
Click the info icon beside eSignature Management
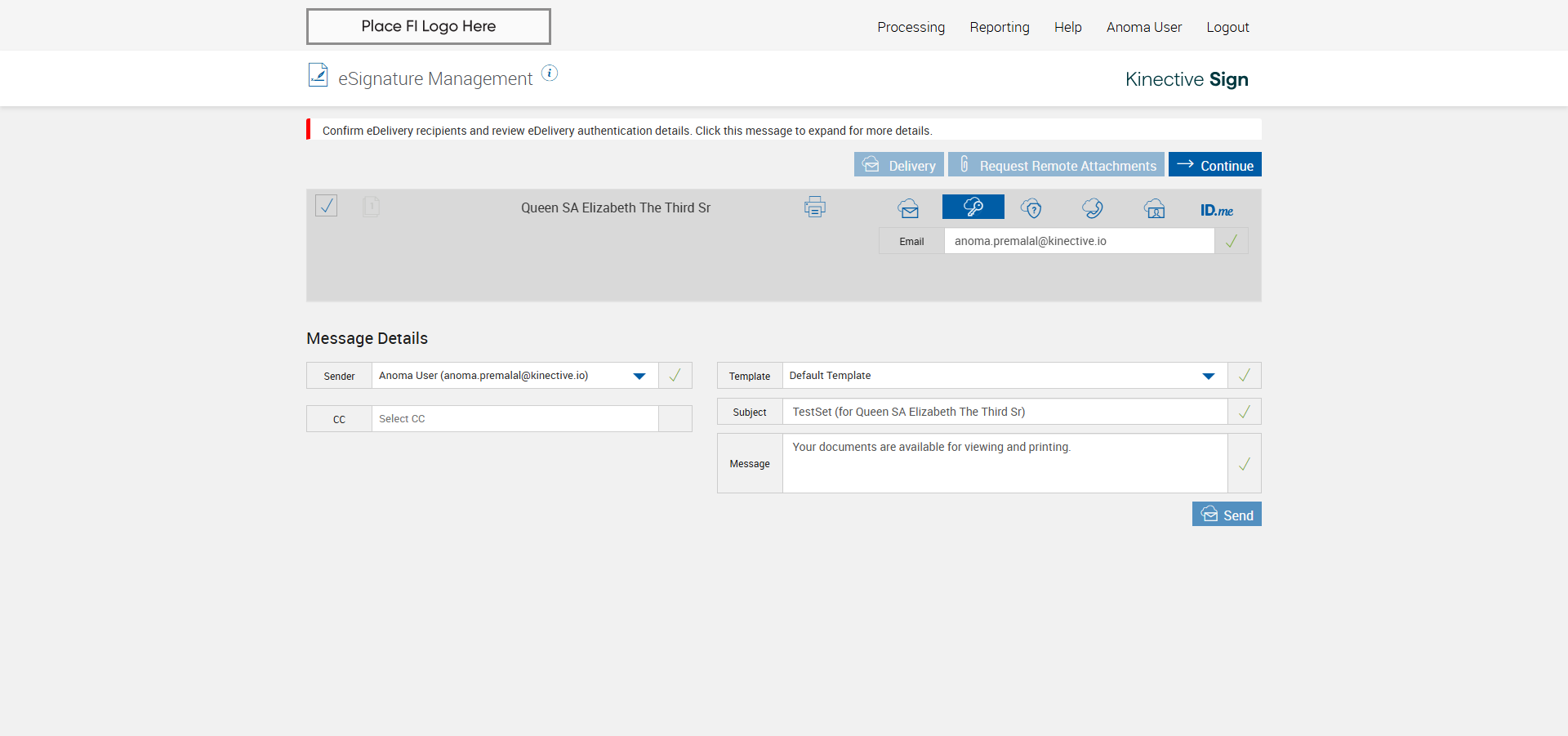coord(550,74)
